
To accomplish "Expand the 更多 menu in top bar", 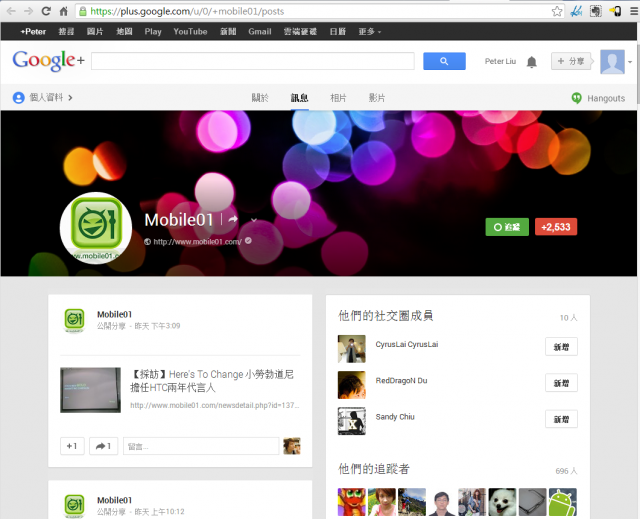I will click(x=369, y=31).
